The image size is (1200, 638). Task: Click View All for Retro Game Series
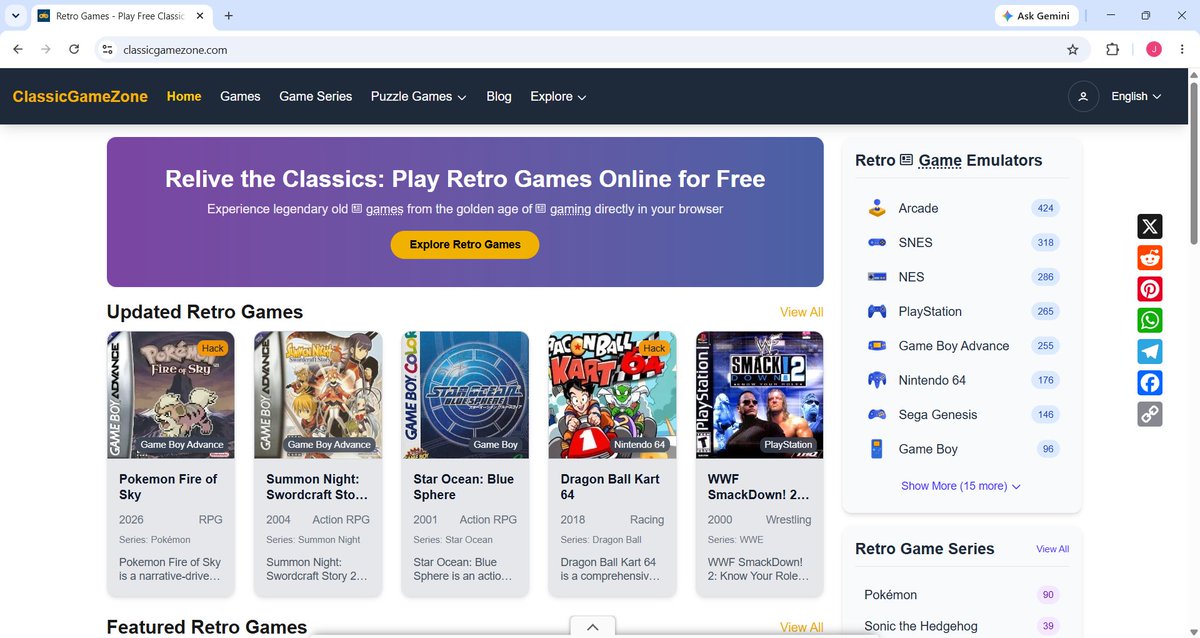tap(1052, 549)
